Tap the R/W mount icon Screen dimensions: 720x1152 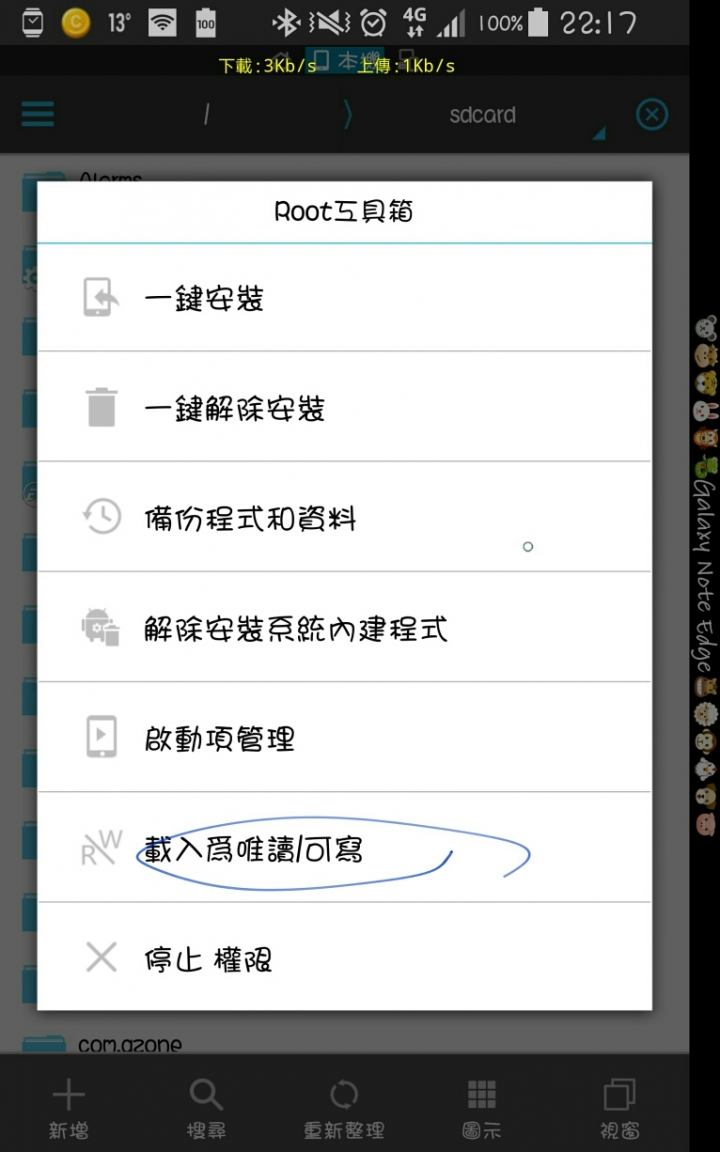click(x=101, y=848)
